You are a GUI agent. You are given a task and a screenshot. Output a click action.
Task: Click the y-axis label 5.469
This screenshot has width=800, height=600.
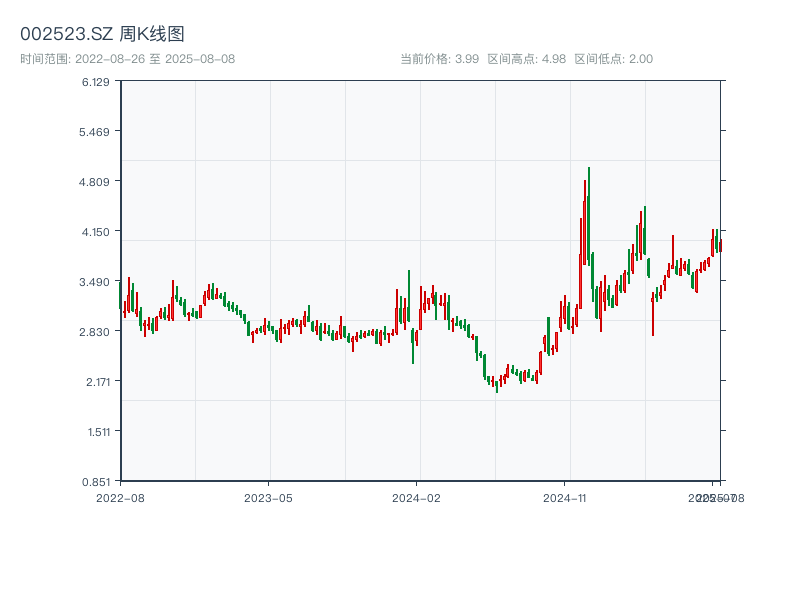pyautogui.click(x=94, y=132)
